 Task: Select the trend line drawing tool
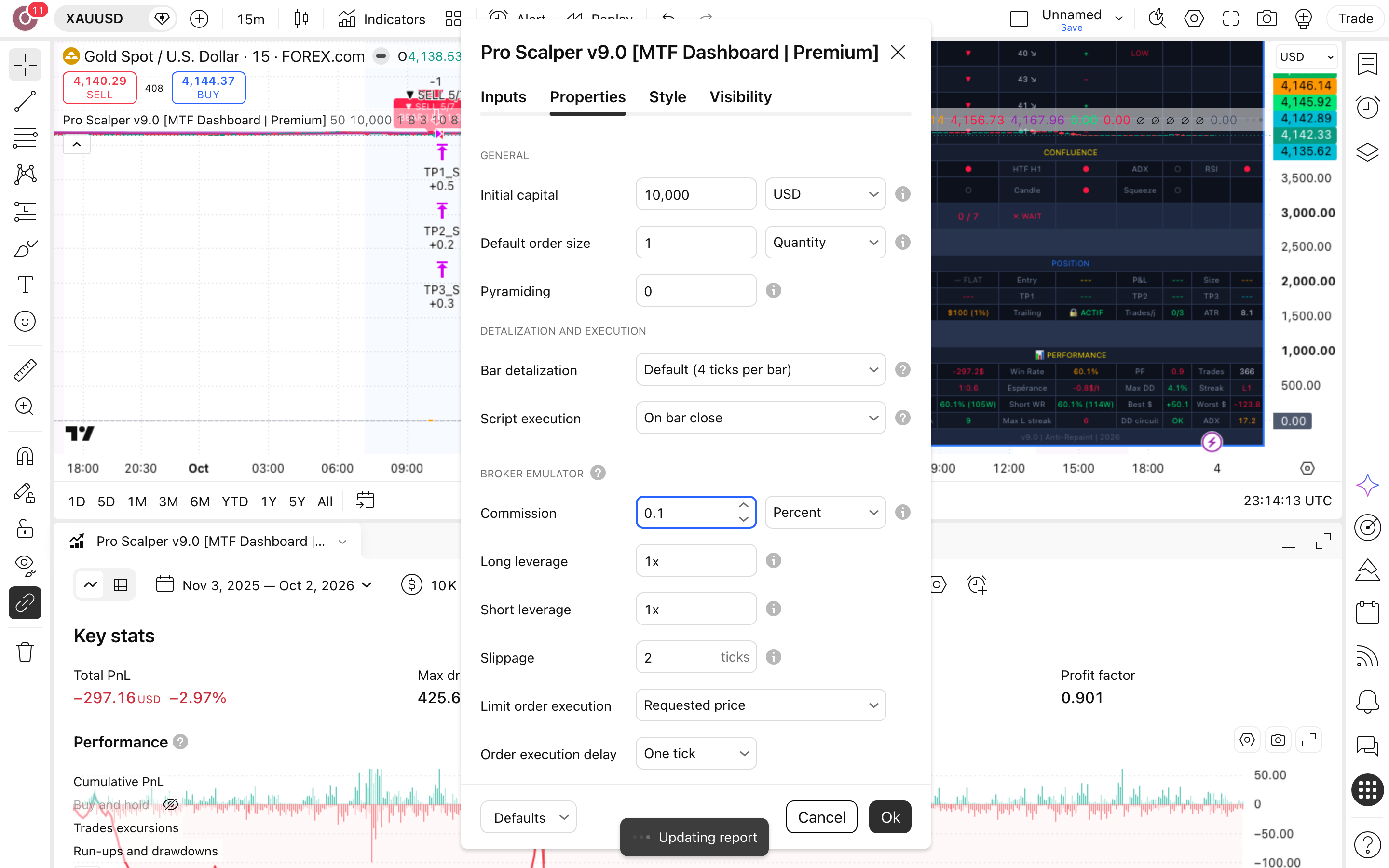pyautogui.click(x=25, y=102)
